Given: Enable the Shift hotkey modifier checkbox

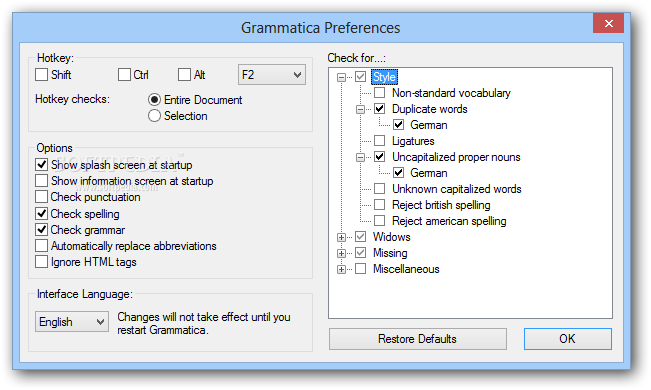Looking at the screenshot, I should click(42, 75).
